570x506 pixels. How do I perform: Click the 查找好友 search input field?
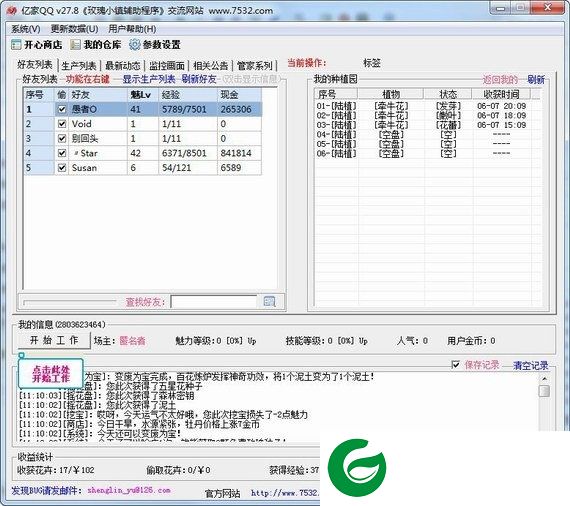(213, 302)
